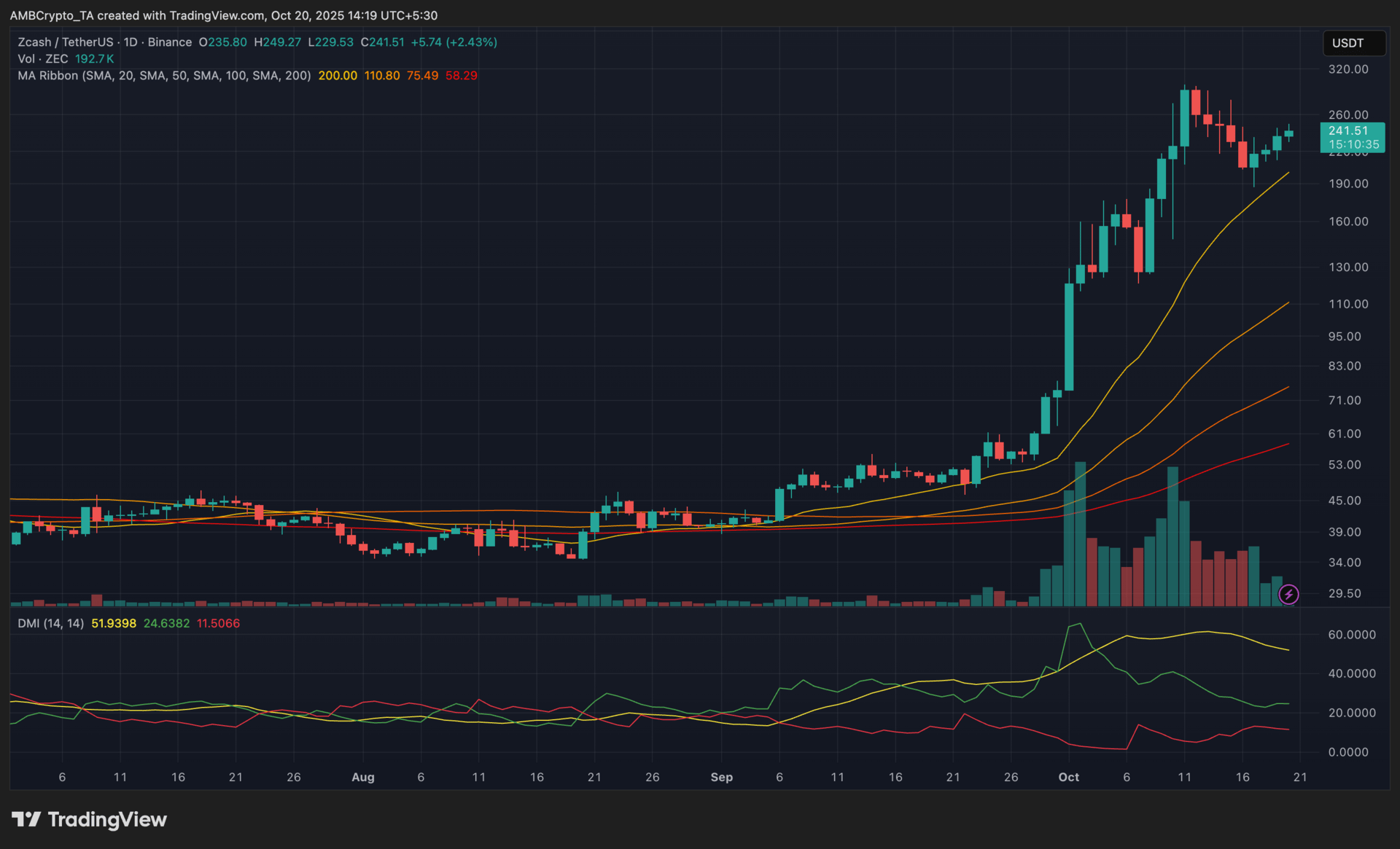Screen dimensions: 1400x849
Task: Click the Zcash / TetherUS symbol title
Action: 66,42
